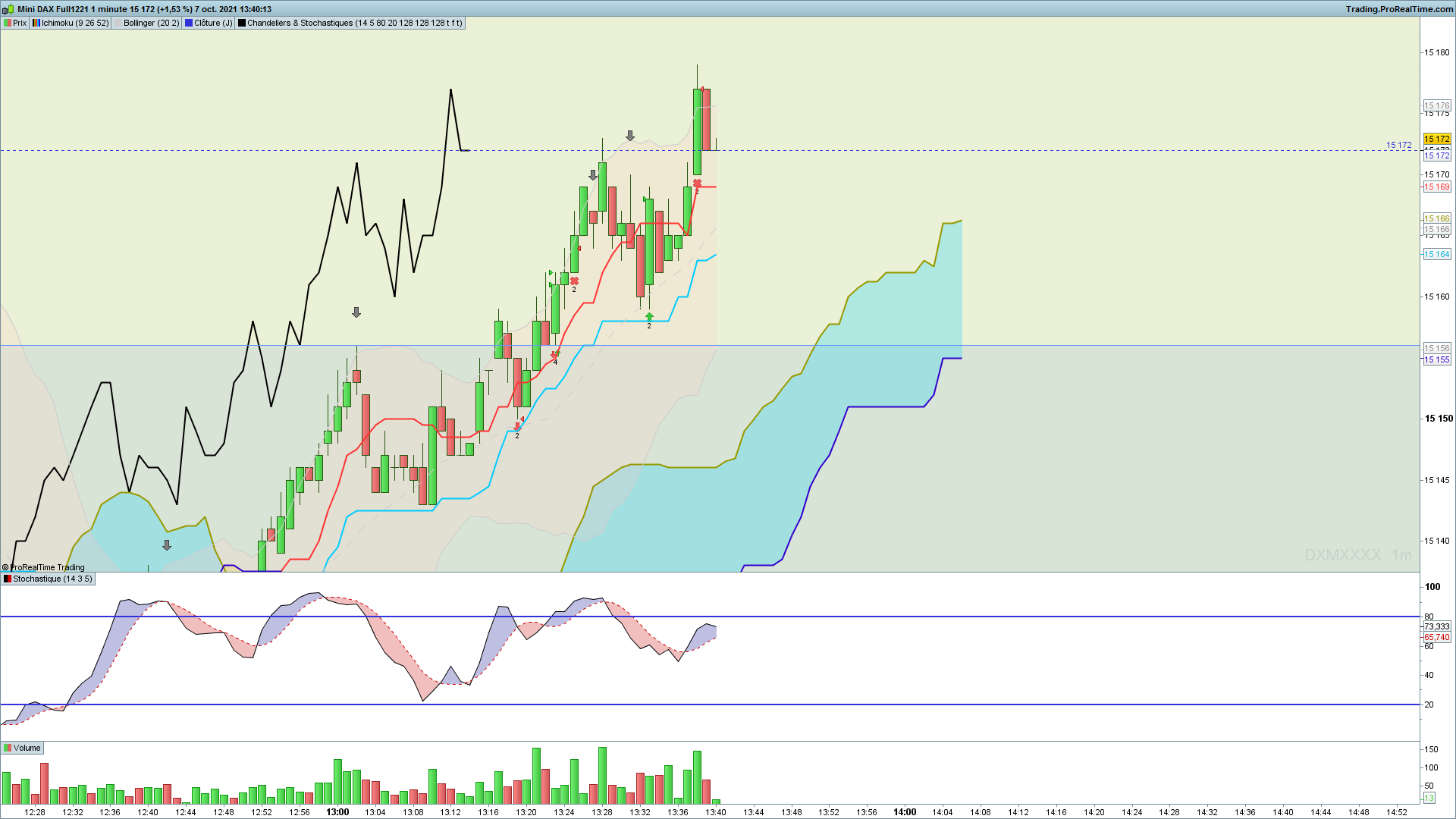Click the 14:52 time axis label

(1397, 812)
